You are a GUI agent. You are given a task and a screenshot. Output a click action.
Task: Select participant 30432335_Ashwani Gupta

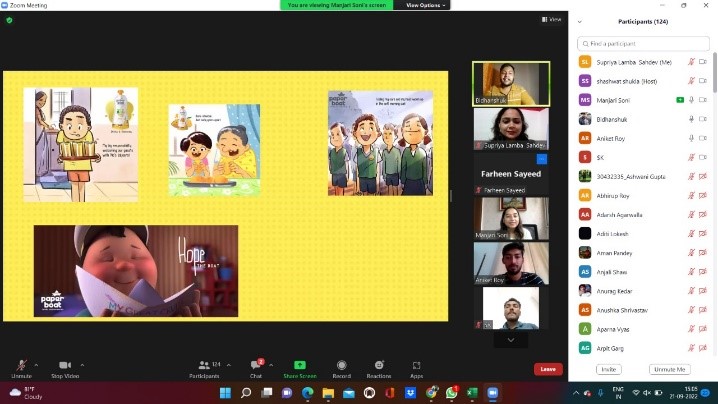pos(643,176)
